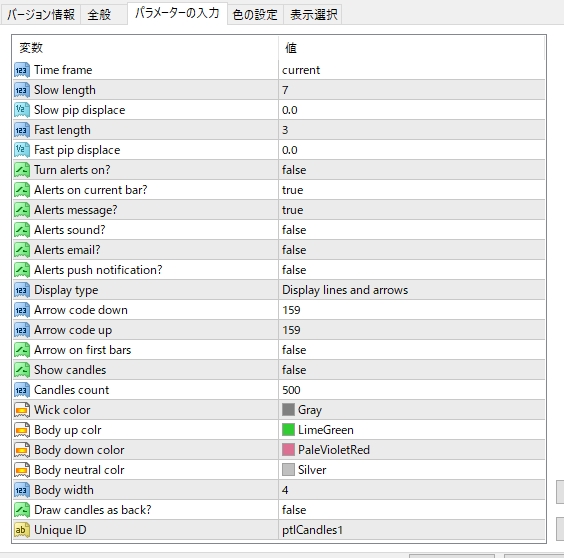
Task: Click the boolean icon beside Alerts on current bar?
Action: 22,190
